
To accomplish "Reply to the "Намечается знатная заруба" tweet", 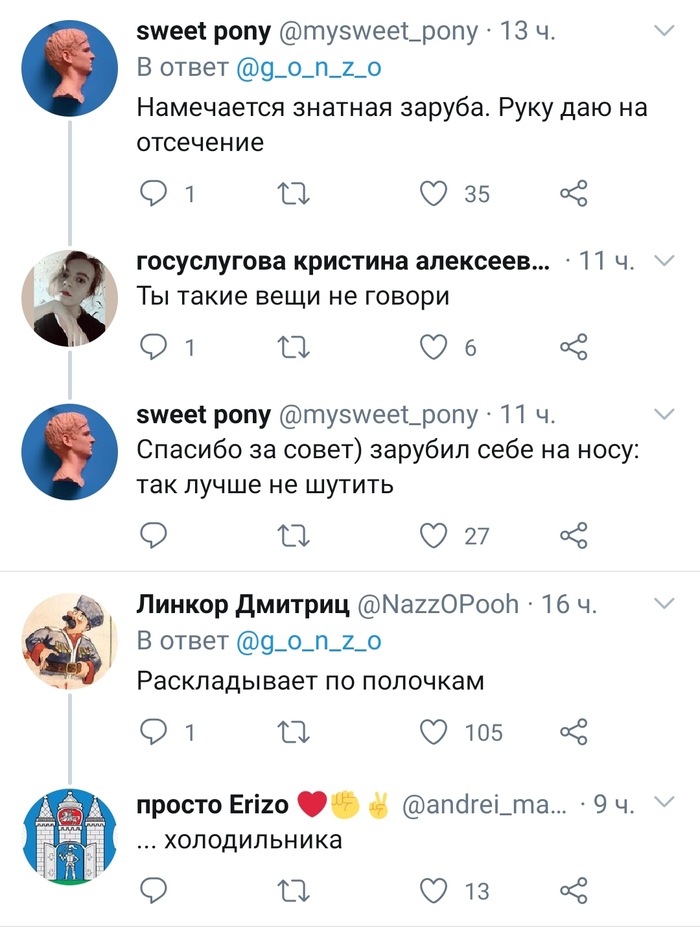I will point(153,193).
